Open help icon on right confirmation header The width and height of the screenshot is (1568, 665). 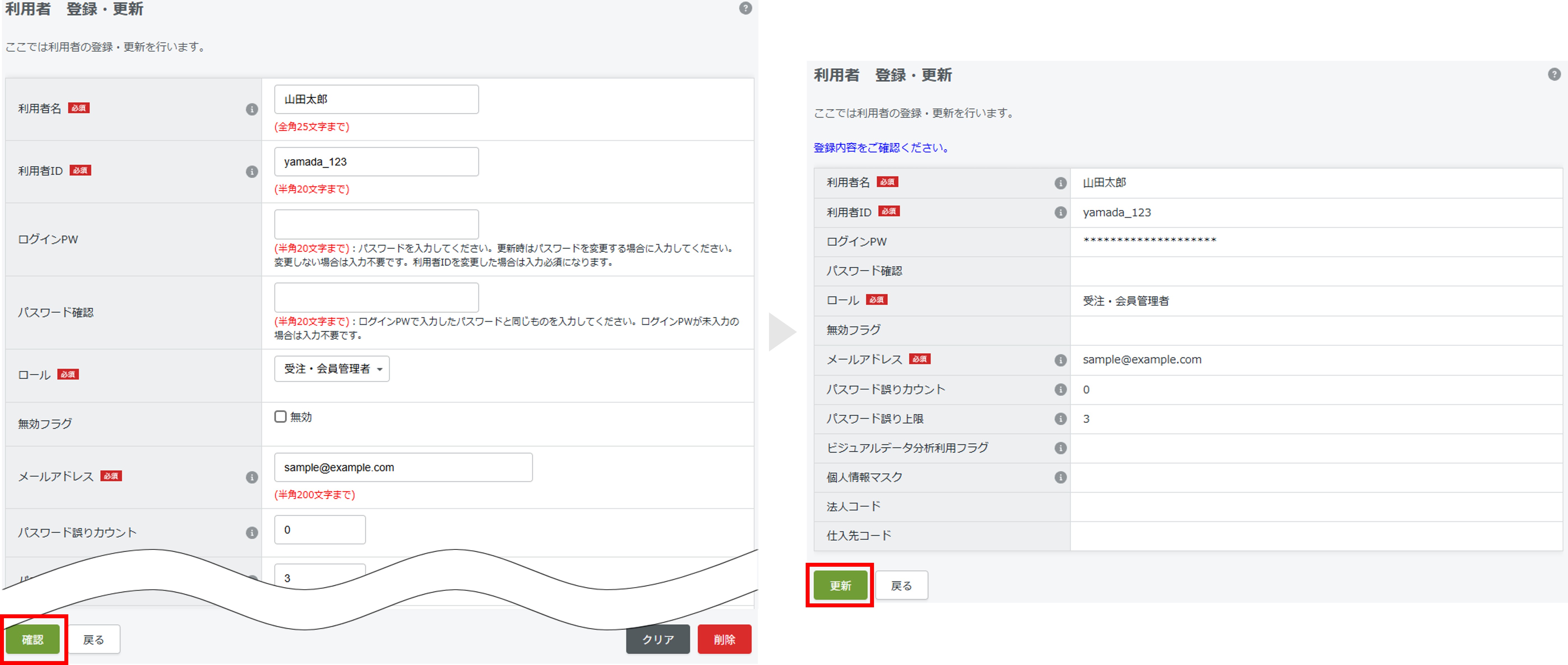(1554, 74)
